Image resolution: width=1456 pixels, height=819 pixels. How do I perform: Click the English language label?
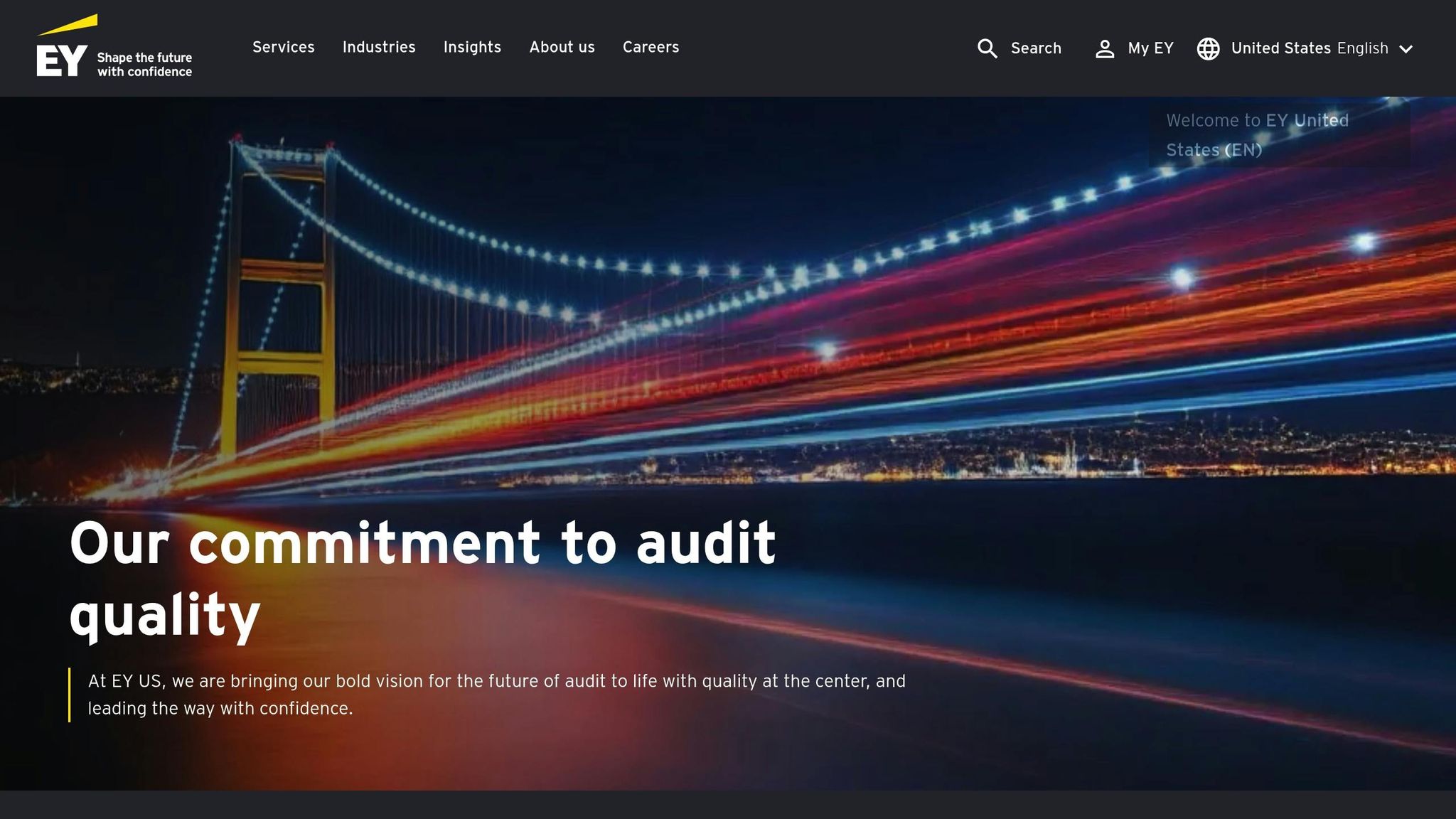[x=1362, y=48]
